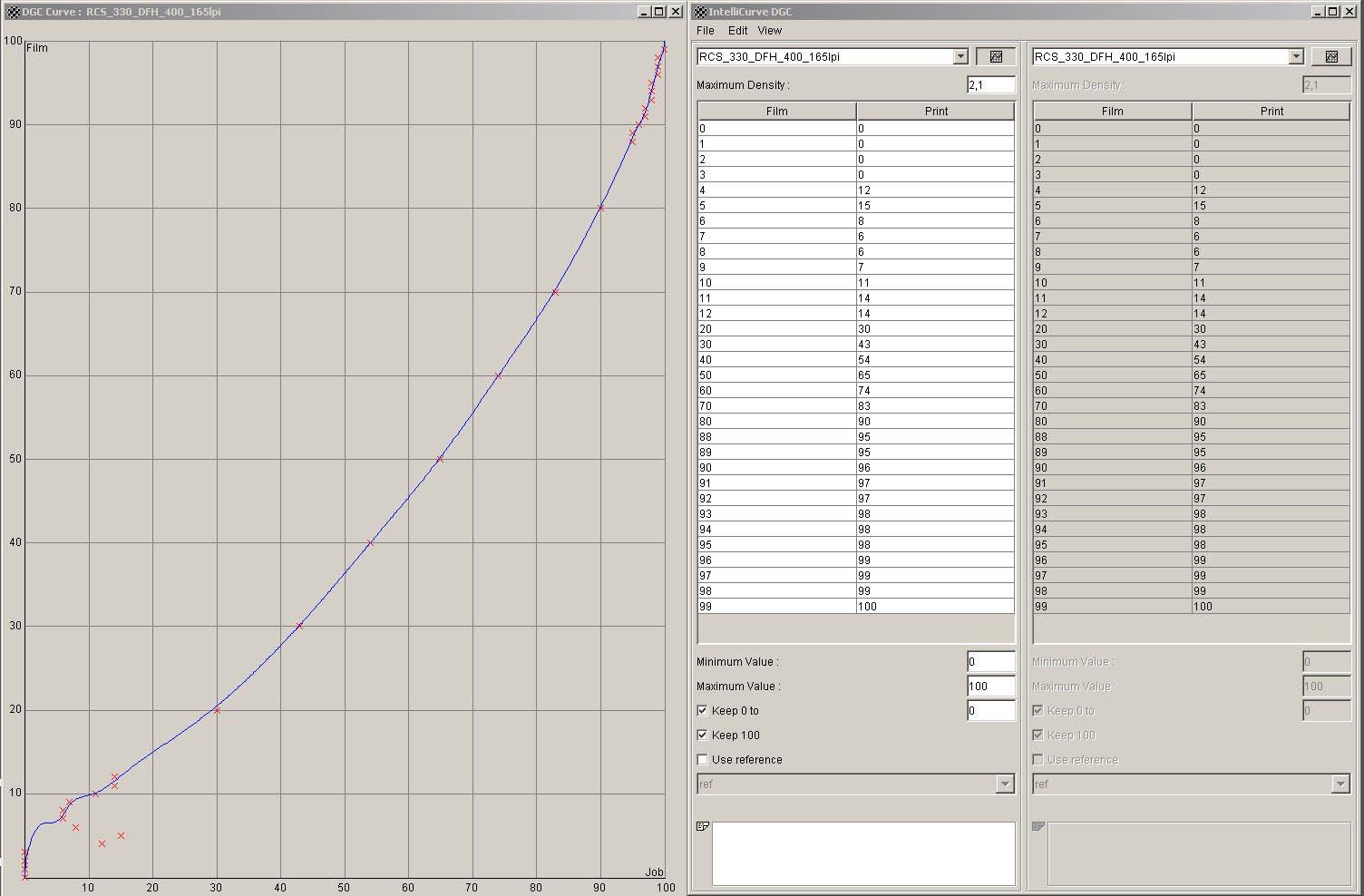The height and width of the screenshot is (896, 1364).
Task: Maximize the DGC Curve window
Action: (659, 12)
